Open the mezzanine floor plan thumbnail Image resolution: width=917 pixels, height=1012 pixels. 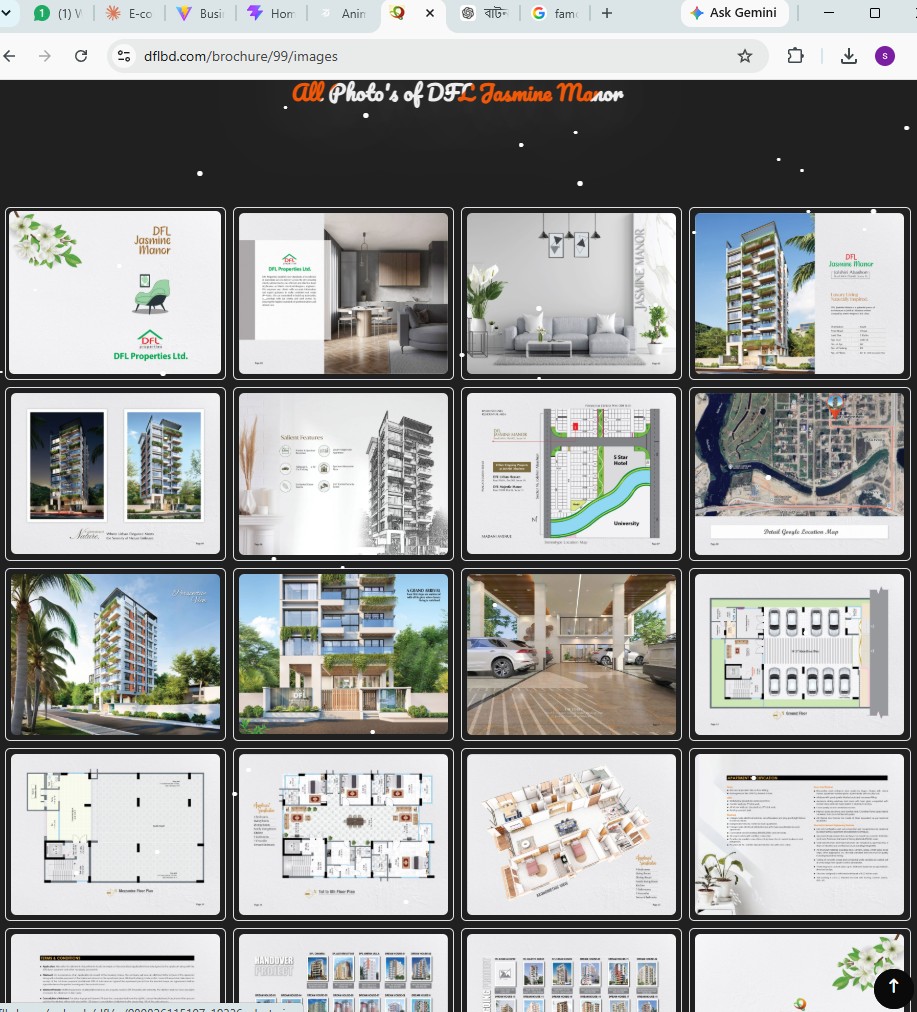tap(116, 835)
